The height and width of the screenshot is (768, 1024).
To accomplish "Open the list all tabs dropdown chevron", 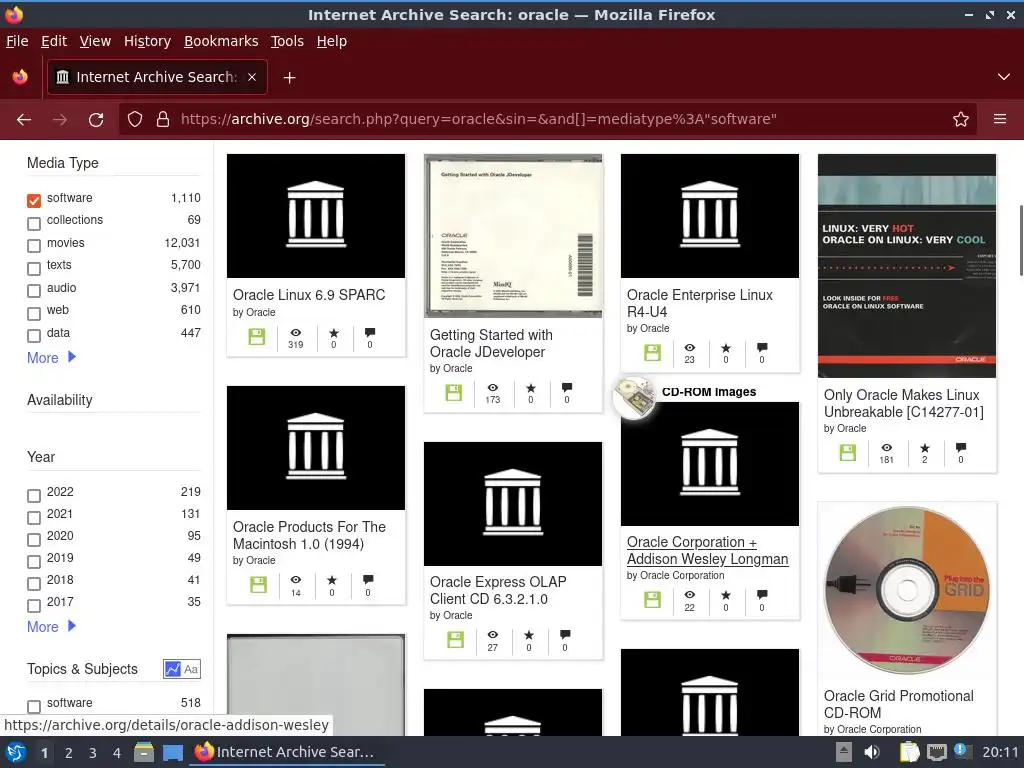I will [x=1004, y=77].
